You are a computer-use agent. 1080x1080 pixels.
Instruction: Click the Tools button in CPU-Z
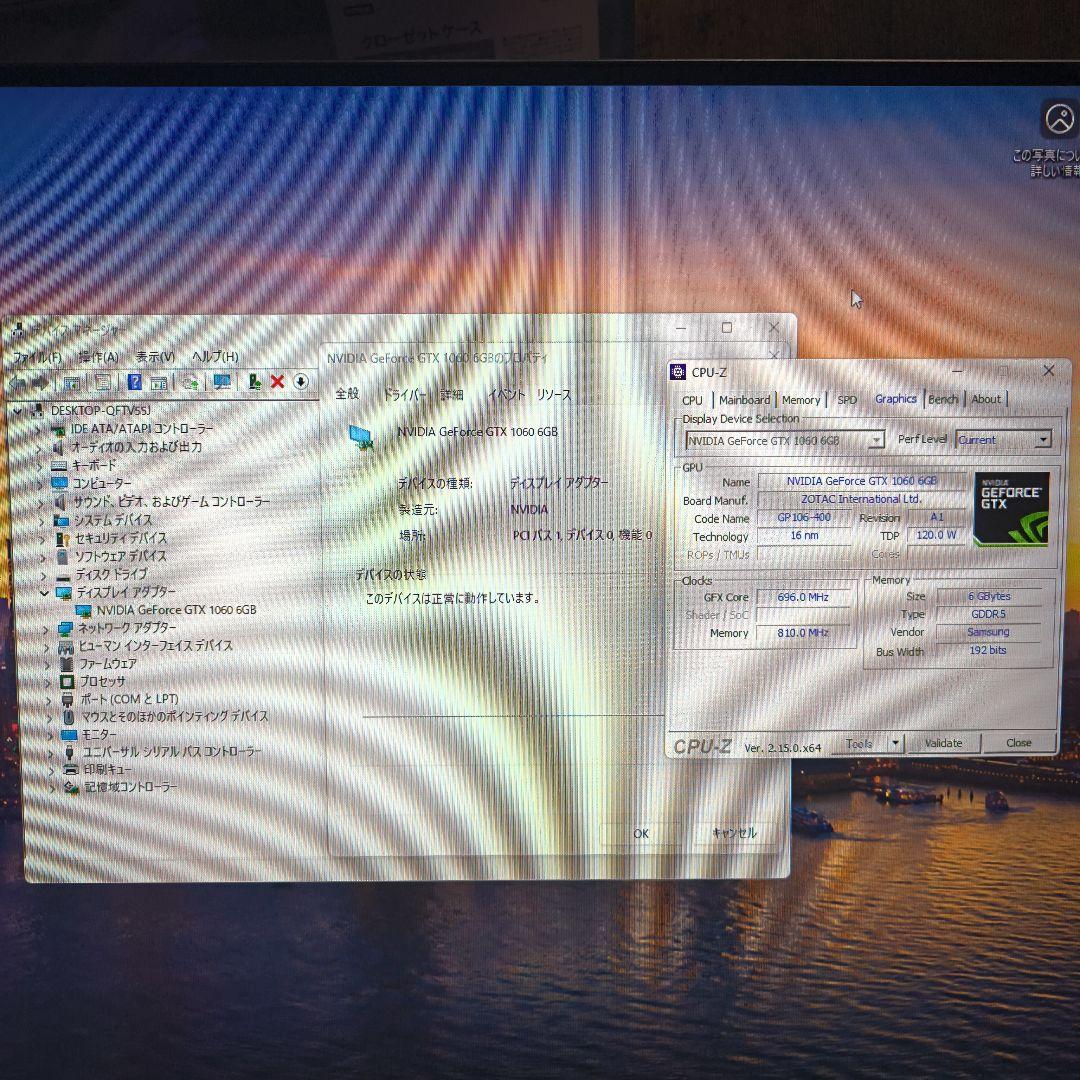859,744
